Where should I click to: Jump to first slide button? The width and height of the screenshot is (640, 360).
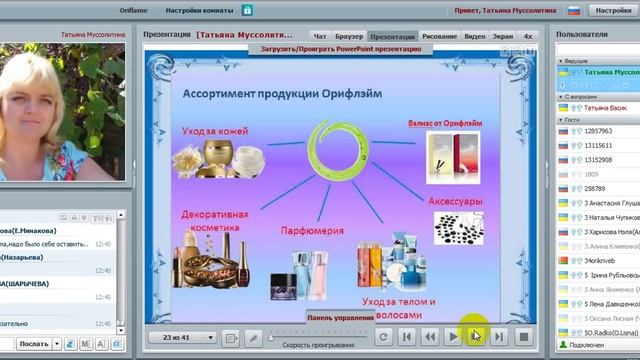coord(407,337)
